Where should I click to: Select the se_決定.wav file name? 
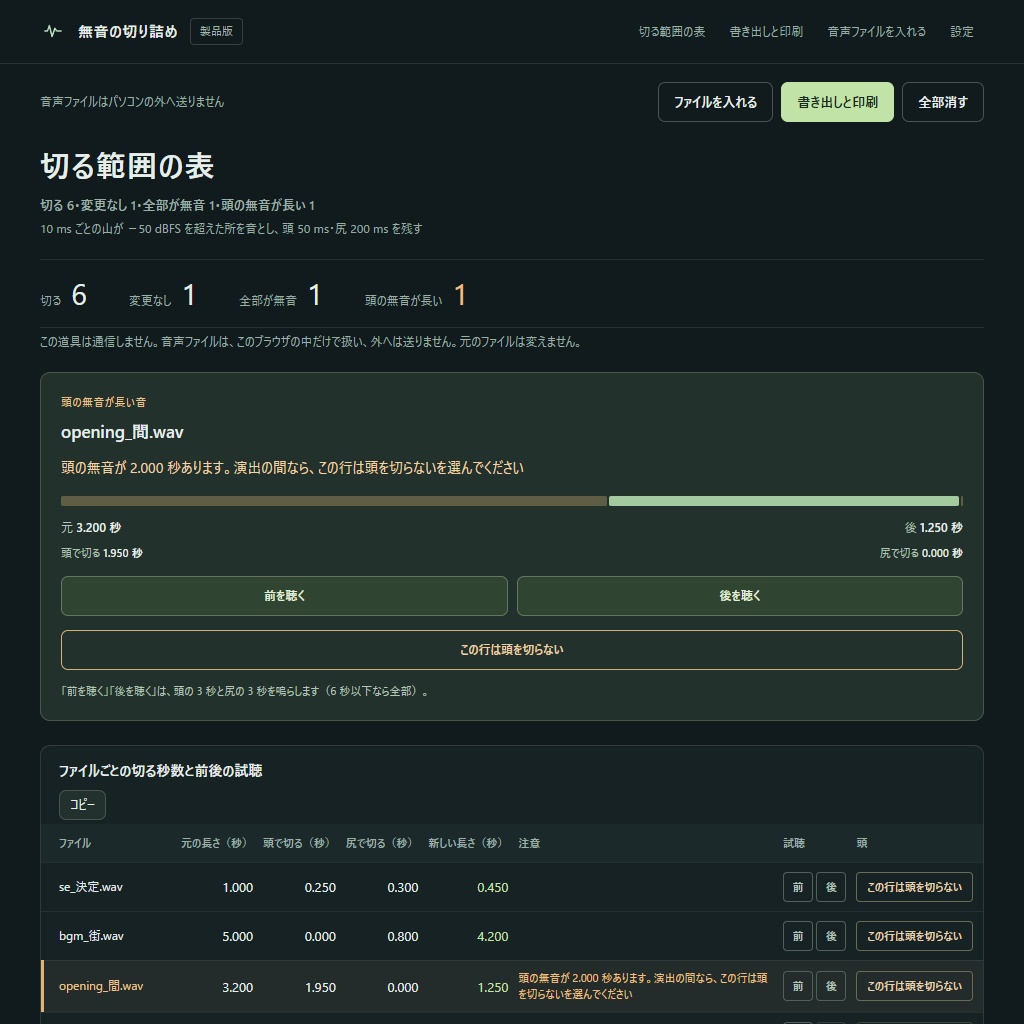point(91,887)
